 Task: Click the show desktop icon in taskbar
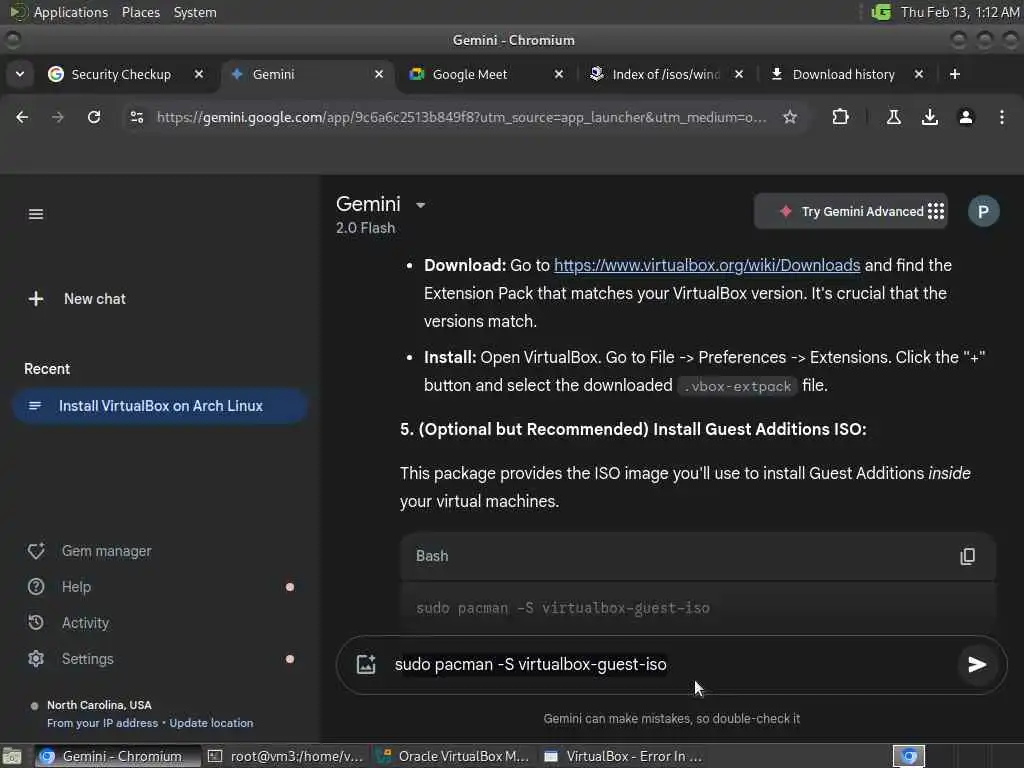click(12, 757)
